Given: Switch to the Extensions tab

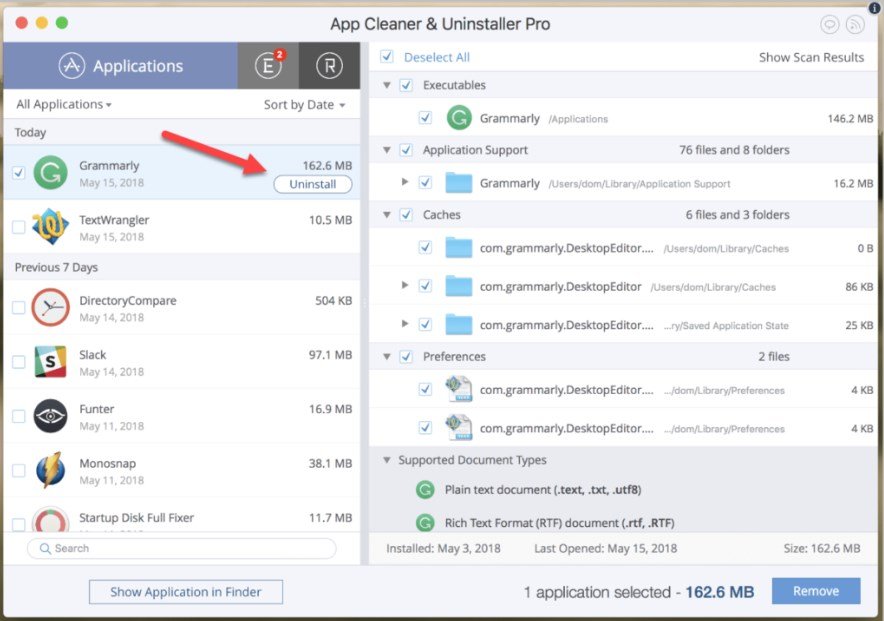Looking at the screenshot, I should tap(268, 66).
